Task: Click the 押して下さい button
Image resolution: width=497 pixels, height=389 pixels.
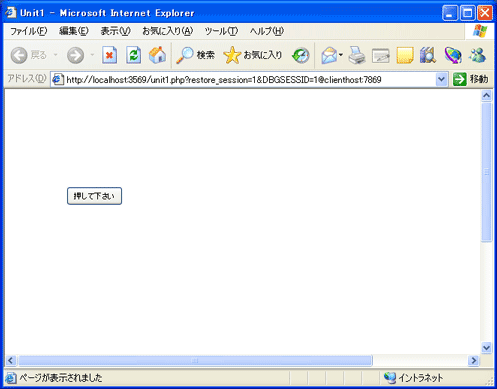Action: [x=94, y=196]
